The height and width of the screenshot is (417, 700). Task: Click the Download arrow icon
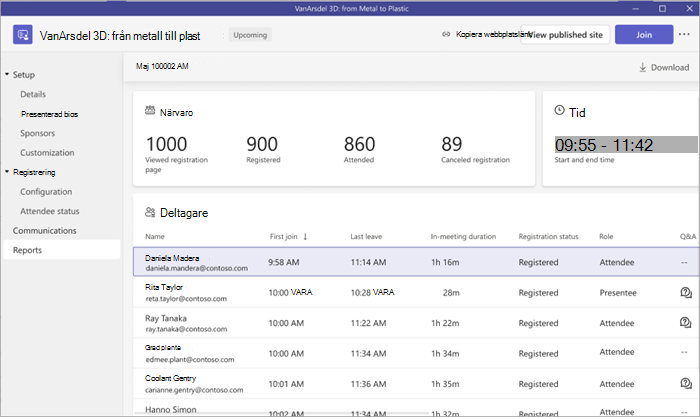(x=642, y=67)
